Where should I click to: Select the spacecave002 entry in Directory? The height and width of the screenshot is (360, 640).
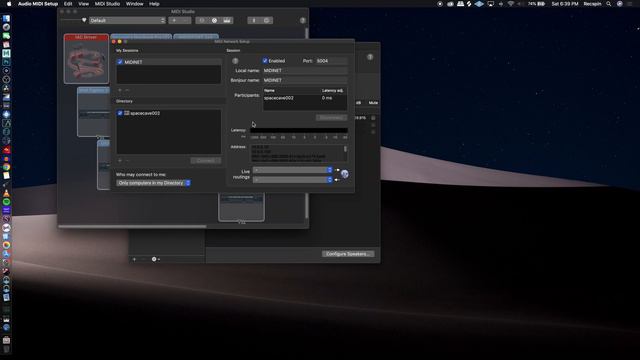(x=145, y=113)
